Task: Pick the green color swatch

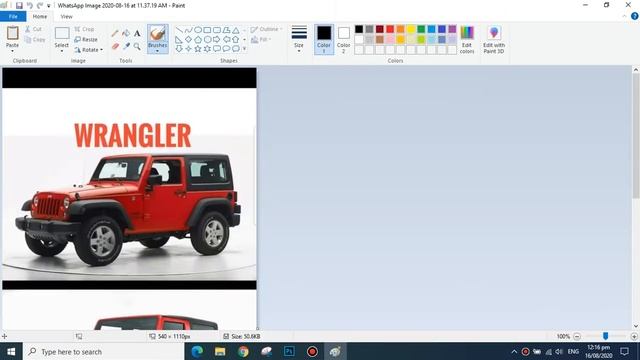Action: tap(421, 29)
